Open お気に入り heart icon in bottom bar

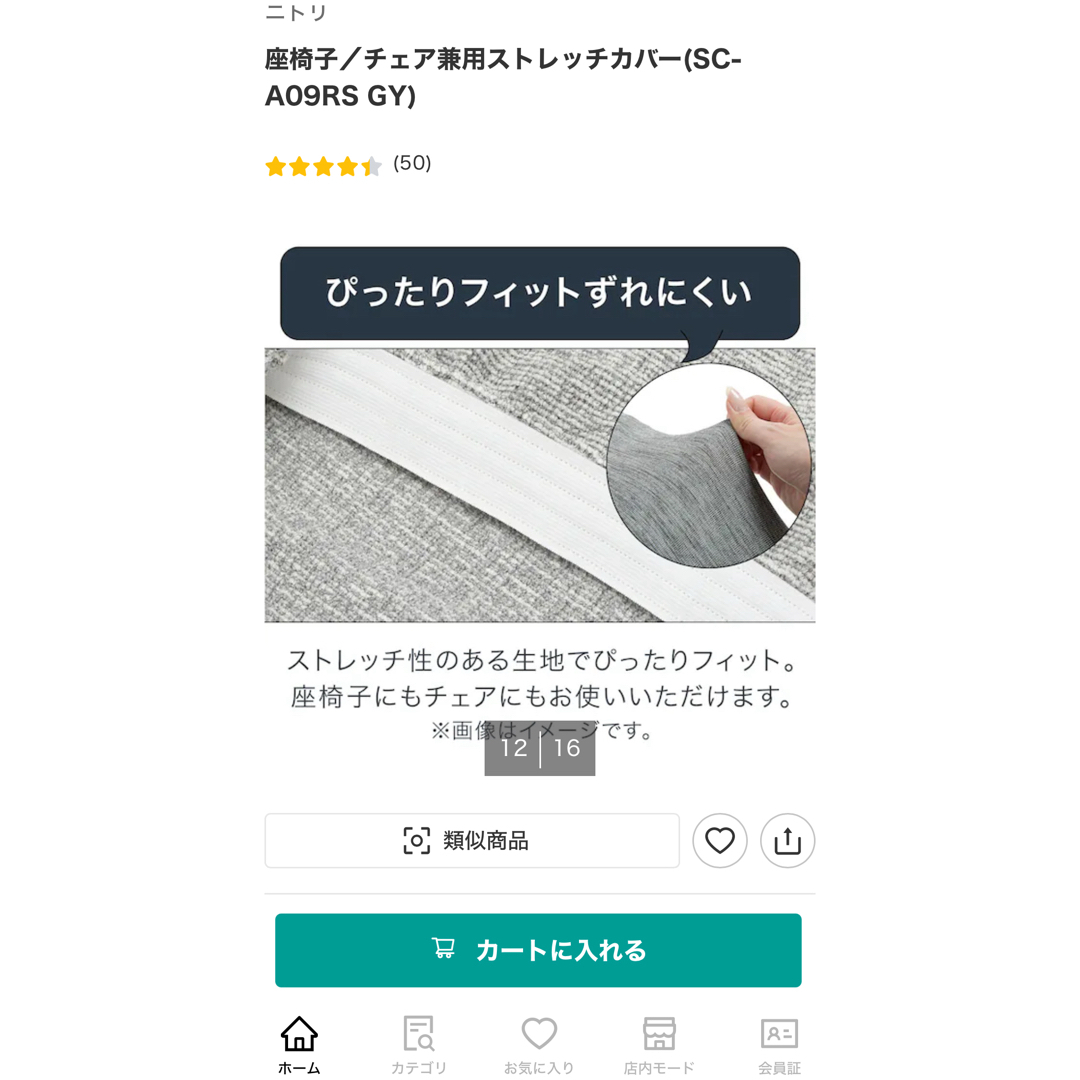[539, 1033]
